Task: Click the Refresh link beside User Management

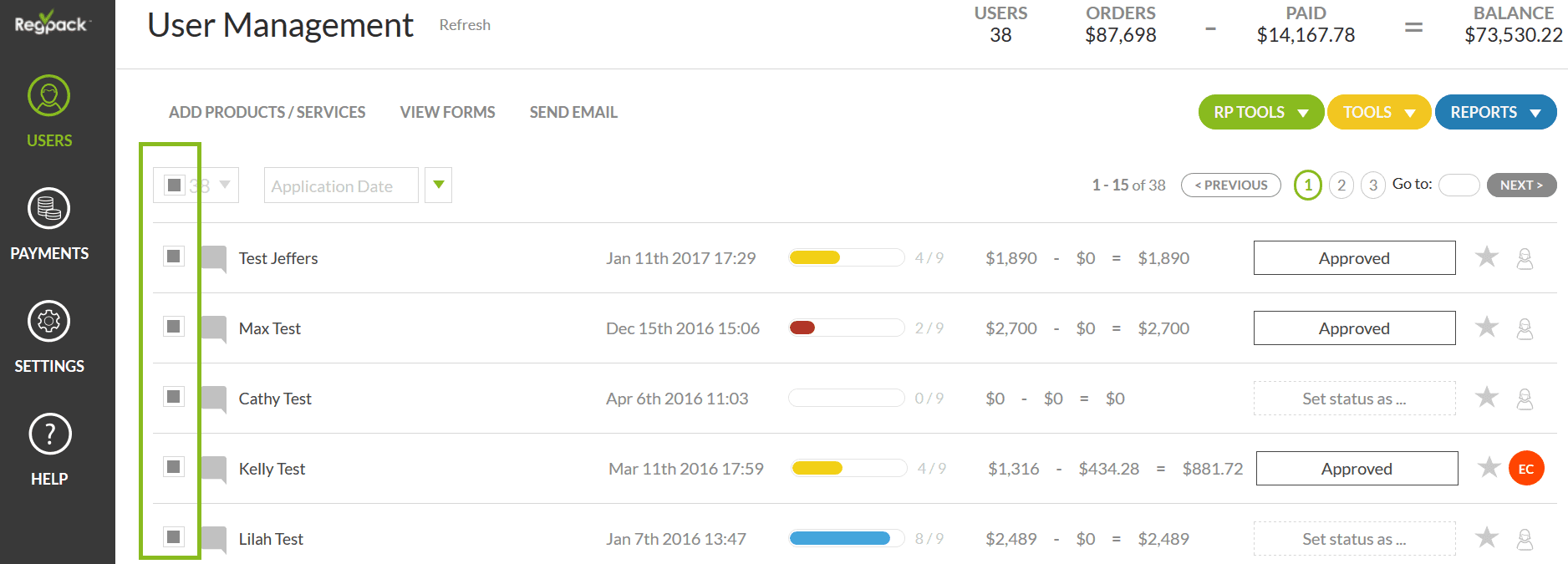Action: 465,25
